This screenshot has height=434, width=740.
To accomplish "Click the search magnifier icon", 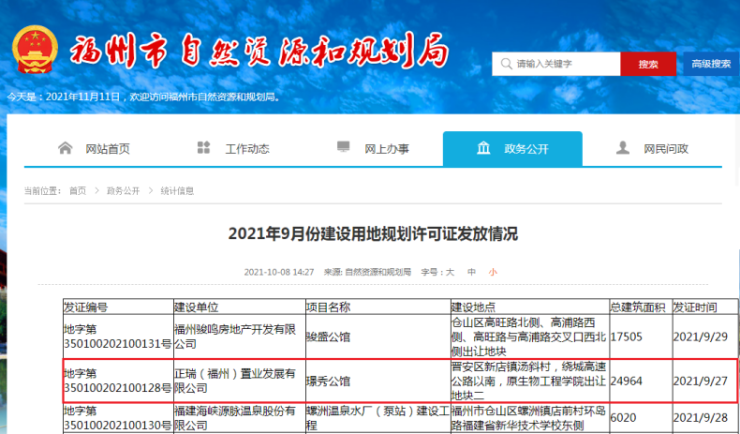I will click(506, 64).
